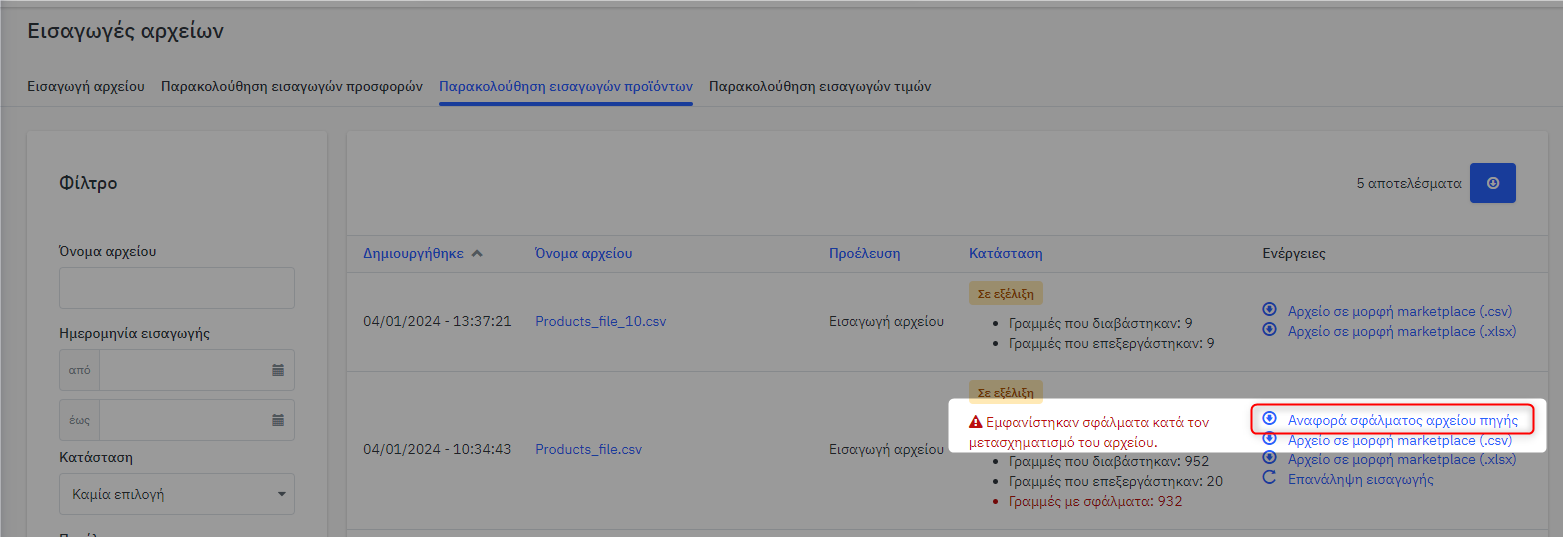Click download icon for Products_file.csv .xlsx format

tap(1270, 459)
